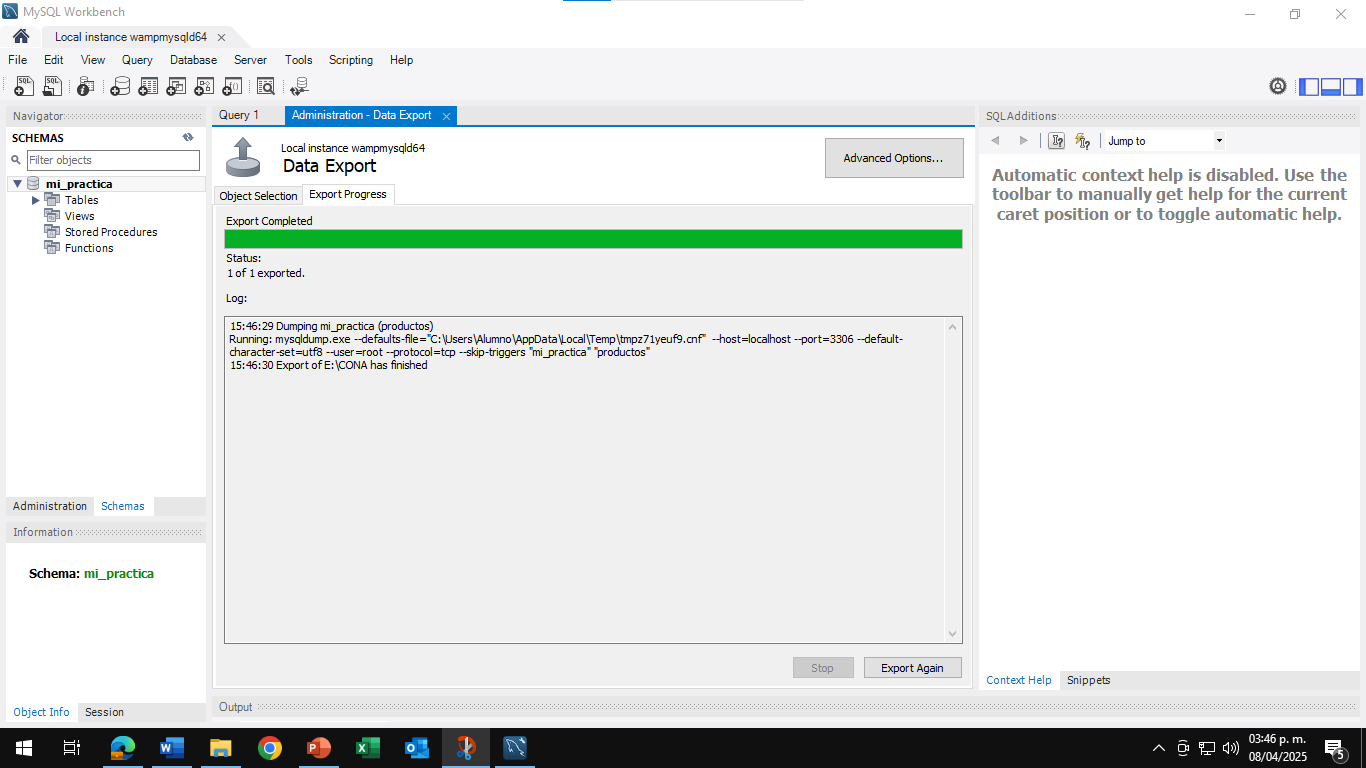Create a new schema icon
1366x768 pixels.
pos(120,87)
